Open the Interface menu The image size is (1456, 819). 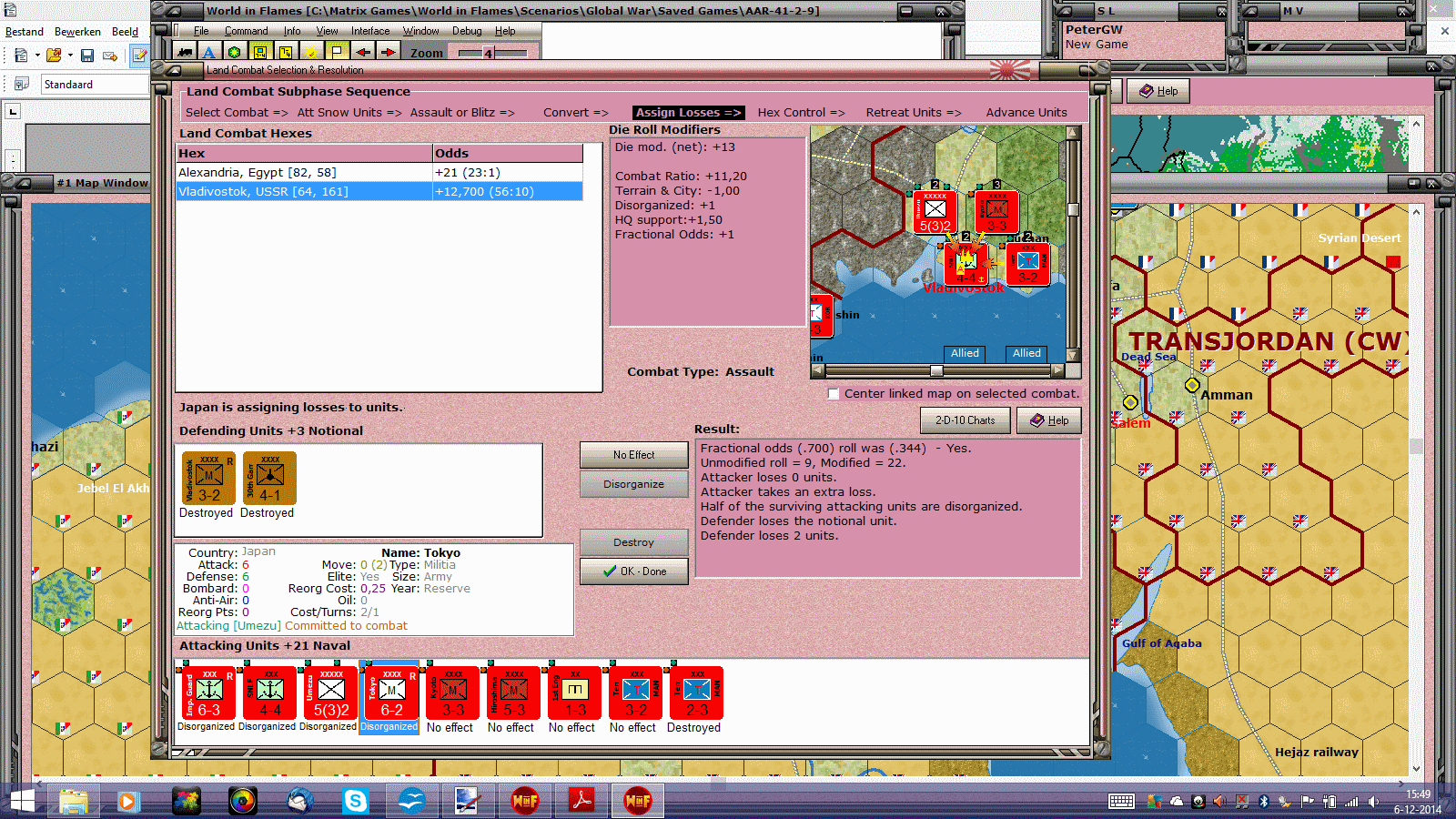(x=370, y=31)
